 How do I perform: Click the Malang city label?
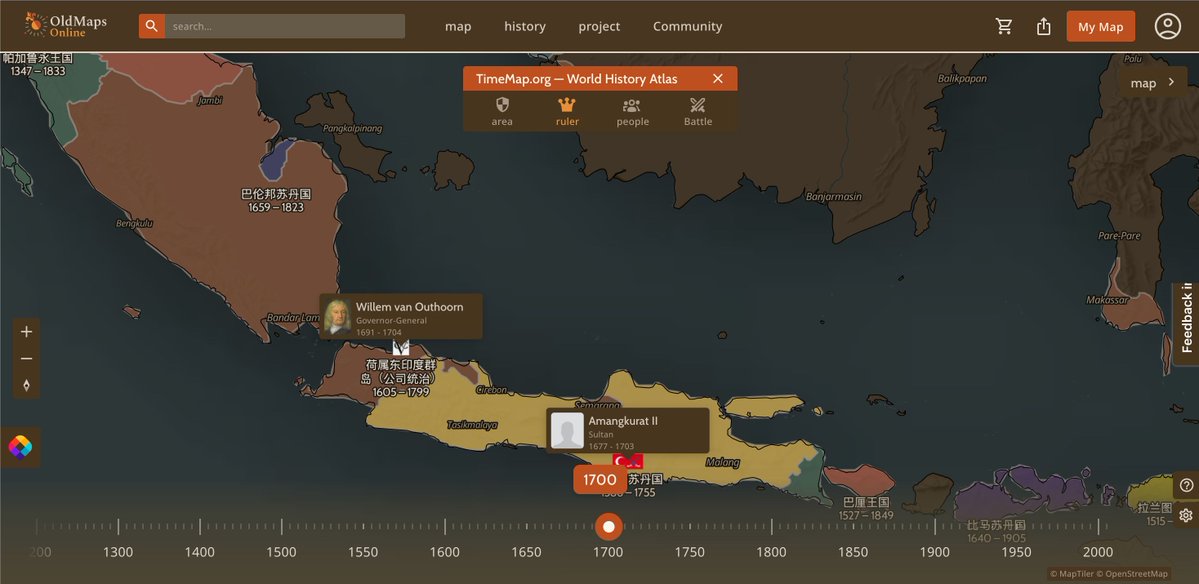723,462
